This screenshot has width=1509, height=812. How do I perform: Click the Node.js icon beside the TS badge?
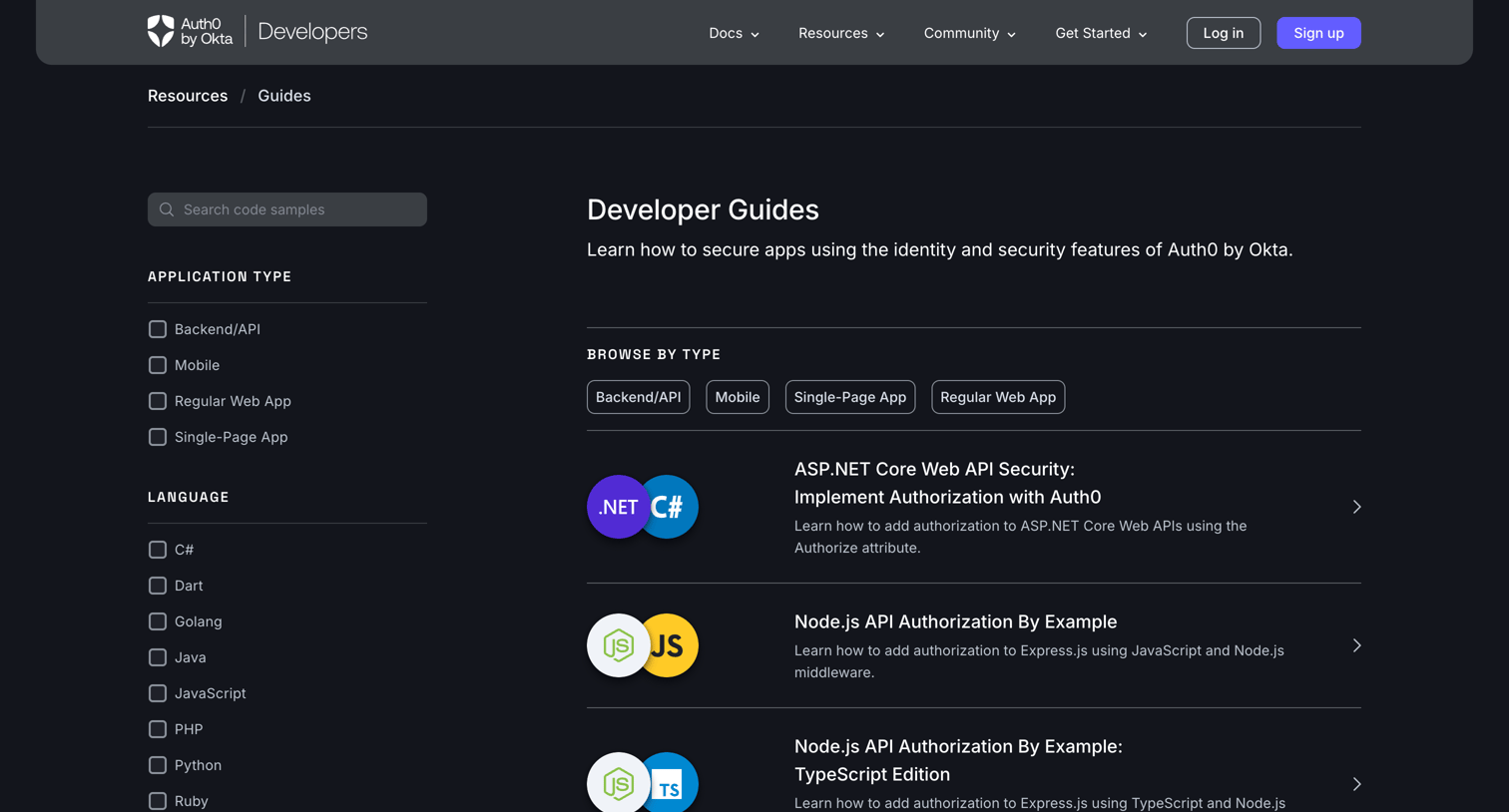click(x=618, y=783)
